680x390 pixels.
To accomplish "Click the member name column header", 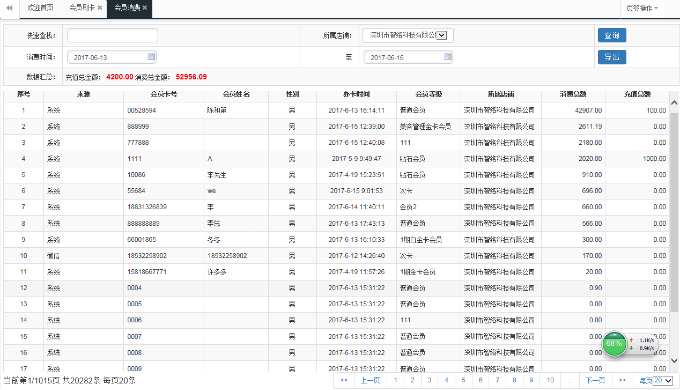I will 236,94.
